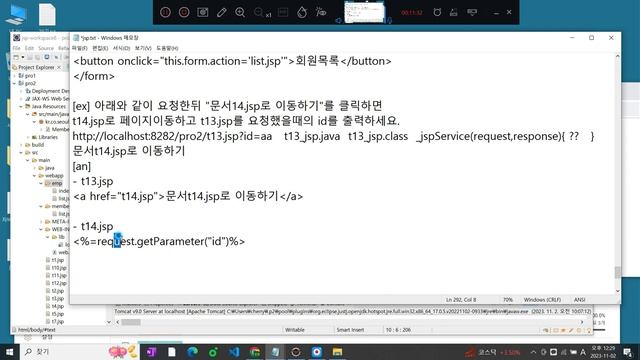The image size is (640, 360).
Task: Select t2.jsp in Project Explorer
Action: 55,291
